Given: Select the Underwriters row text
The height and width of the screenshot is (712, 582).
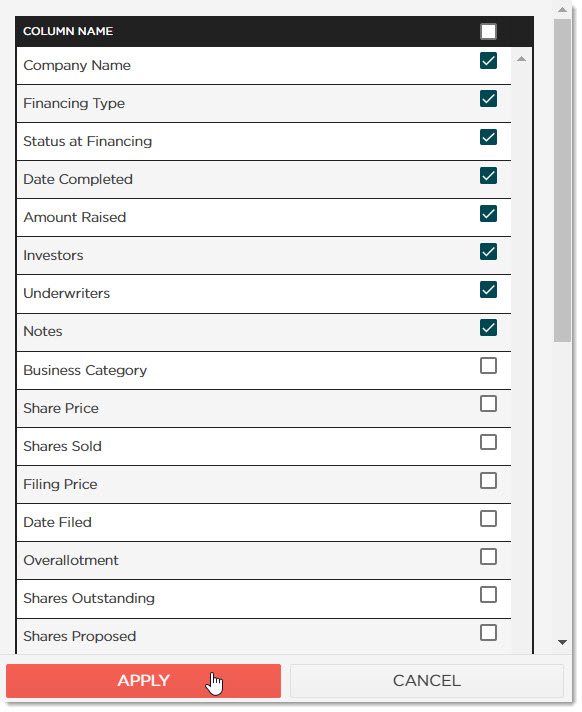Looking at the screenshot, I should point(67,293).
